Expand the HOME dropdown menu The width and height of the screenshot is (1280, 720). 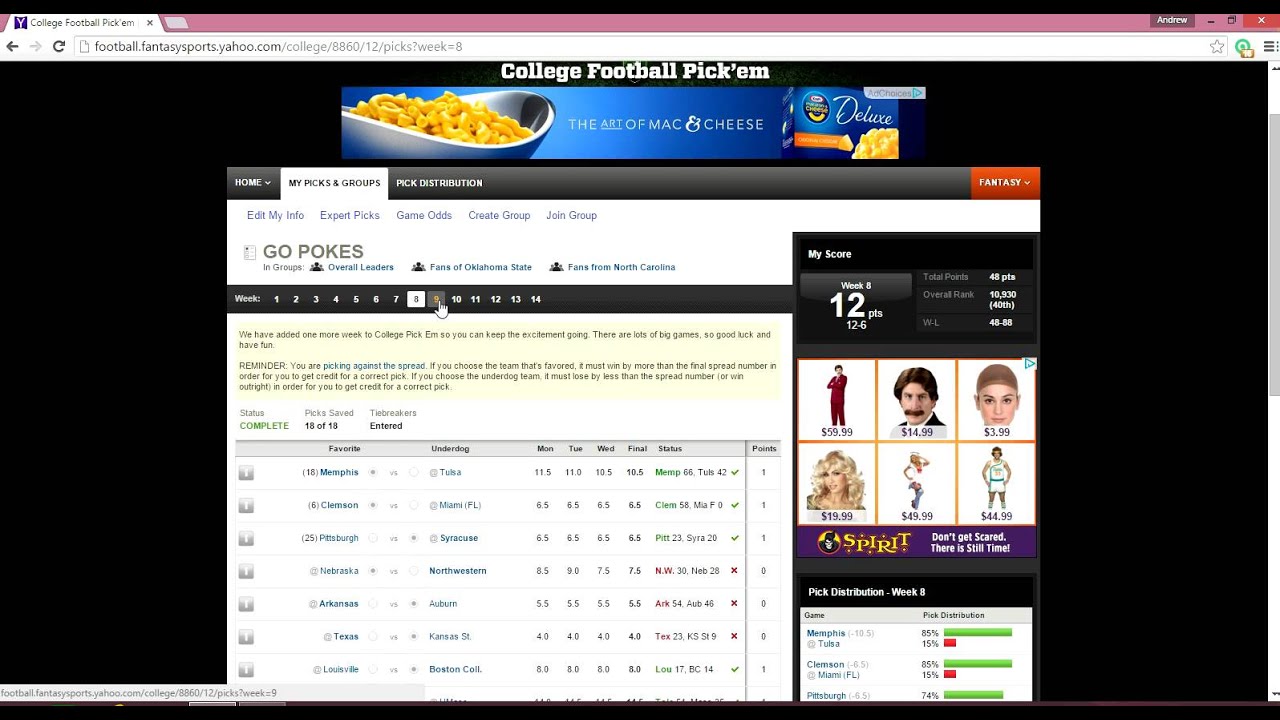[x=253, y=183]
